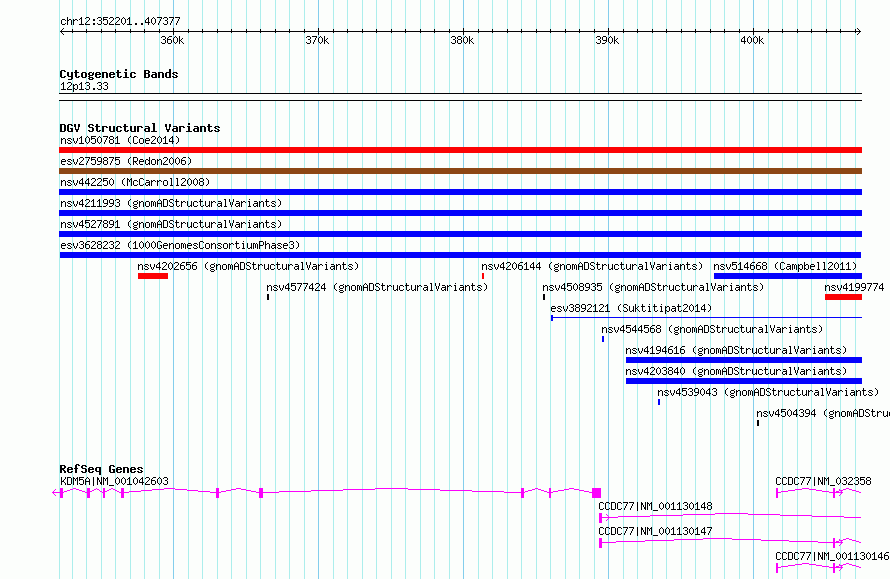Click the nsv4527891 (gnomADStructuralVariants) label
This screenshot has width=890, height=579.
(171, 224)
